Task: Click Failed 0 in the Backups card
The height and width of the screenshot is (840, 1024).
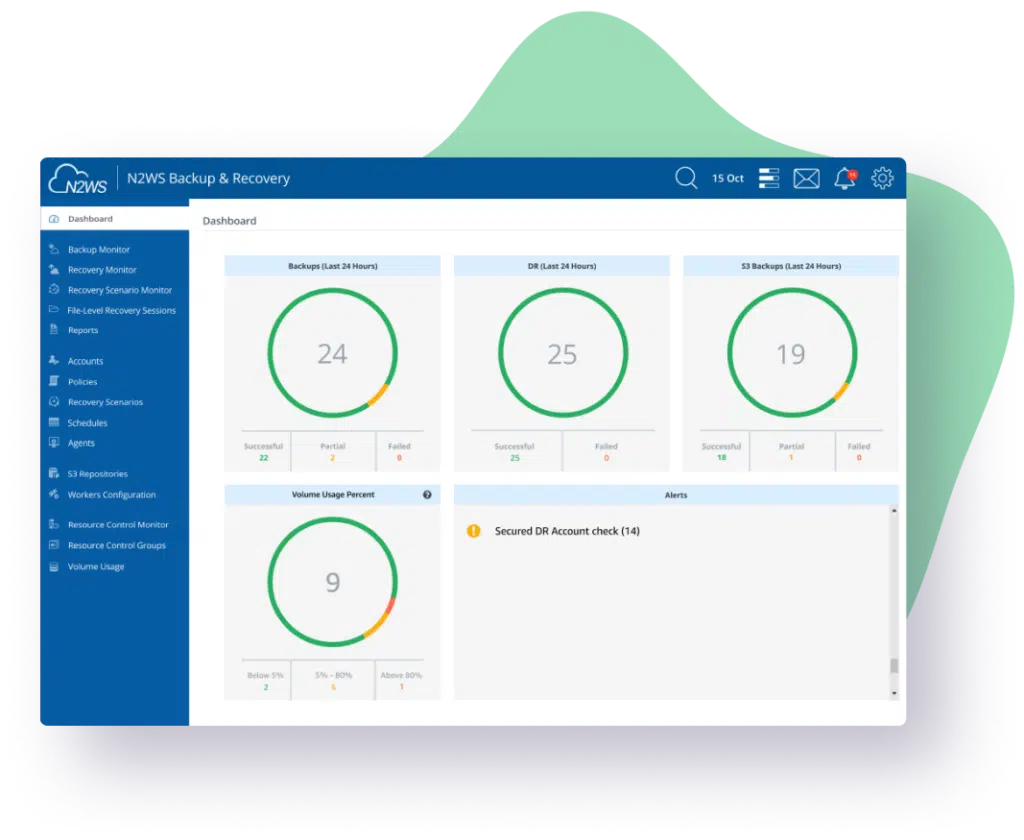Action: click(399, 451)
